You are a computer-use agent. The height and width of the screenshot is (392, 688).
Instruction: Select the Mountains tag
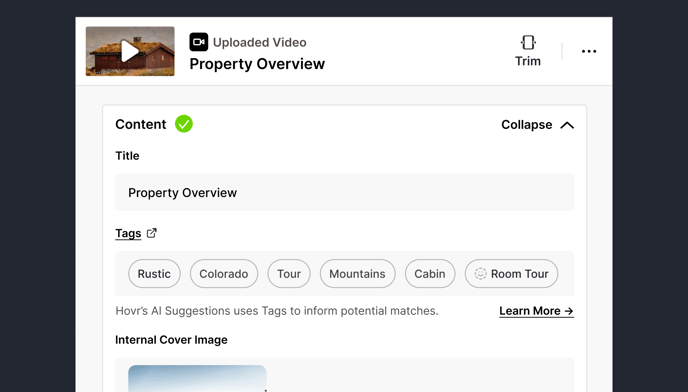[357, 273]
